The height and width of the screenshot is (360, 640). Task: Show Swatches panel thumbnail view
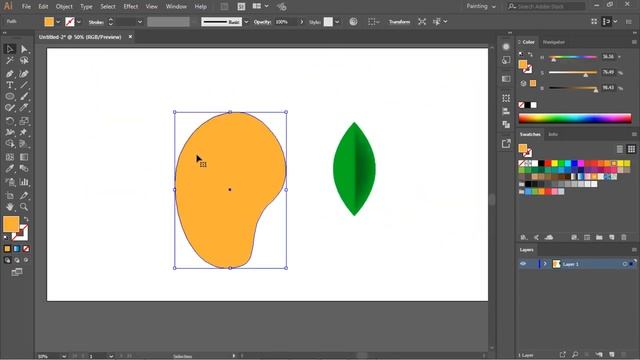tap(631, 149)
